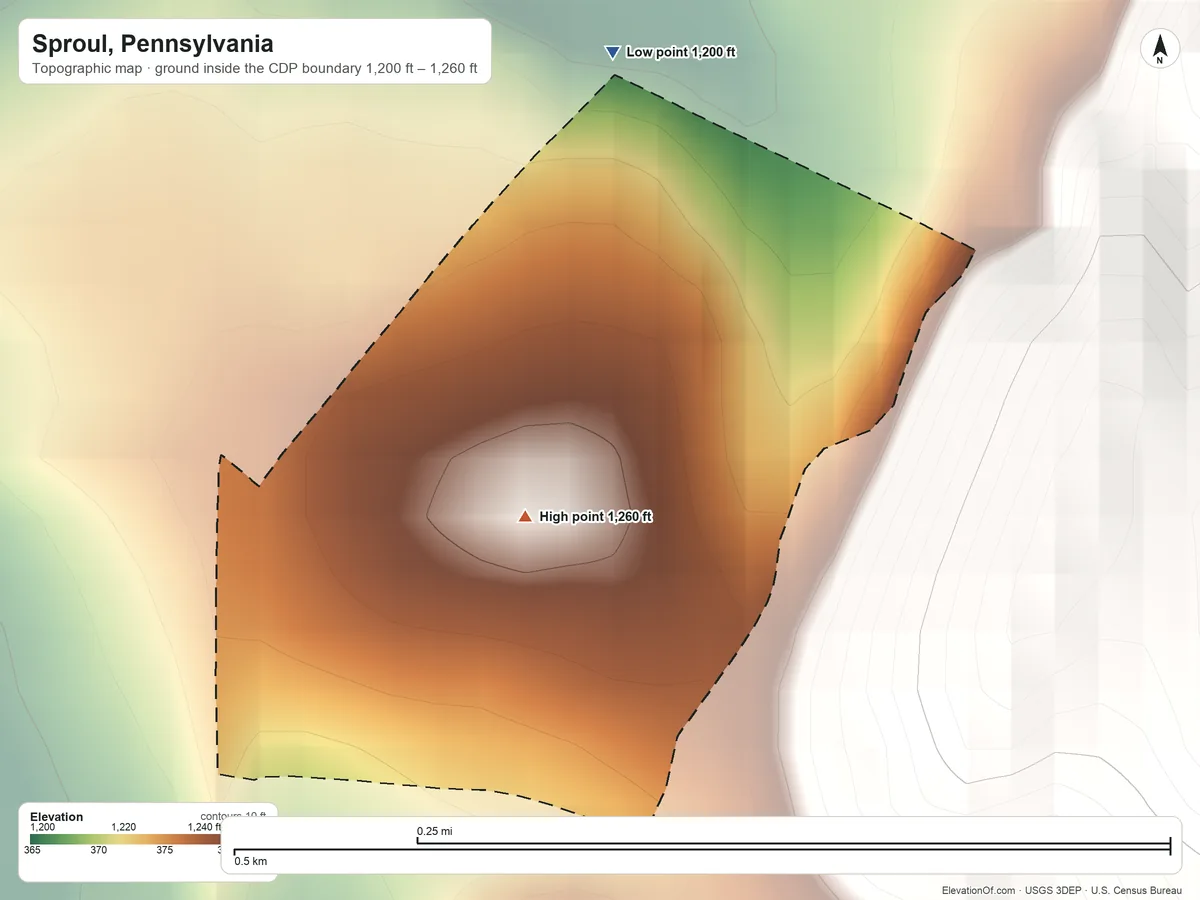Click the orange high point triangle marker
The image size is (1200, 900).
(525, 517)
